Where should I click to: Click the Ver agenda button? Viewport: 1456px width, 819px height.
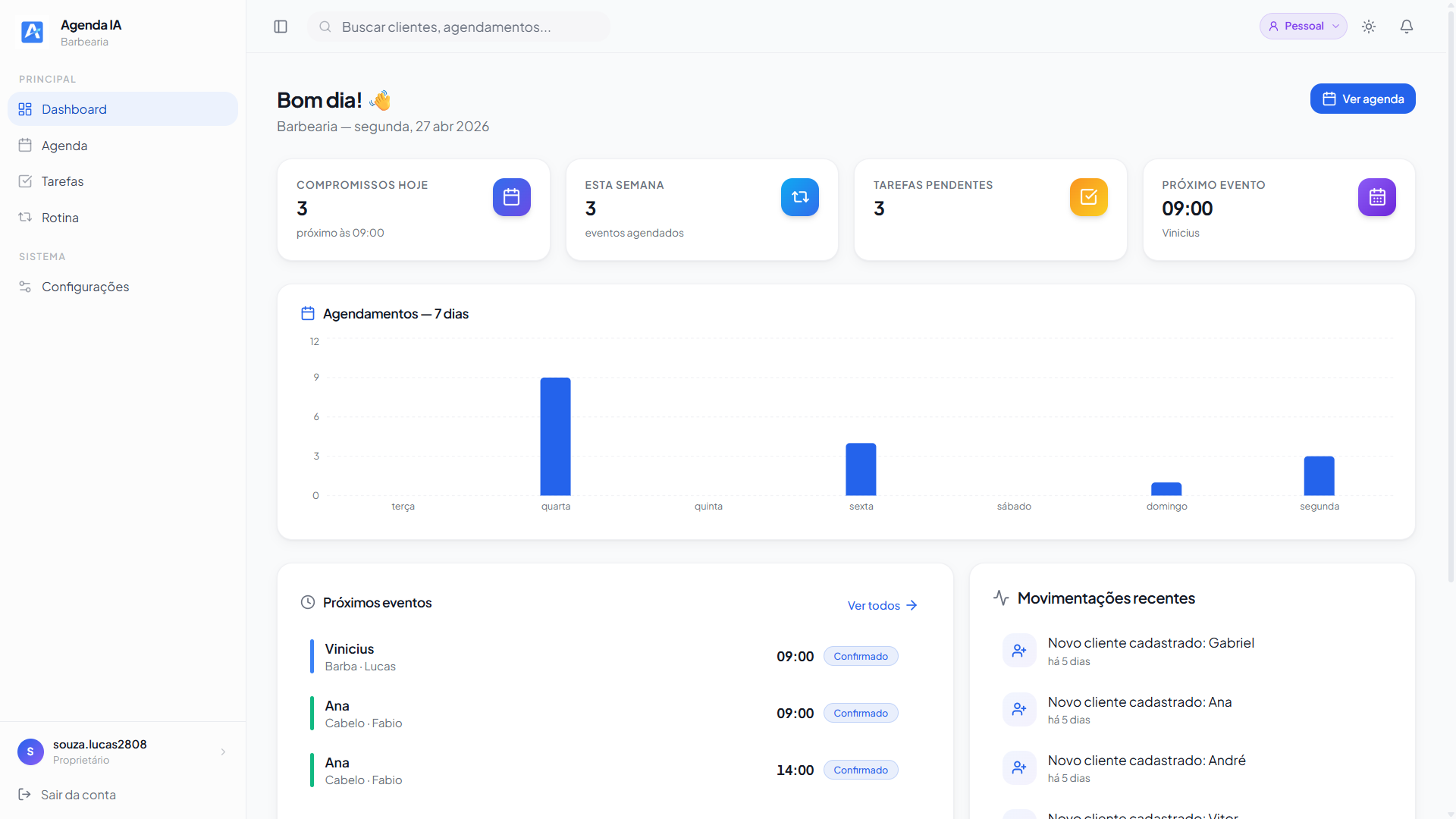[x=1363, y=99]
